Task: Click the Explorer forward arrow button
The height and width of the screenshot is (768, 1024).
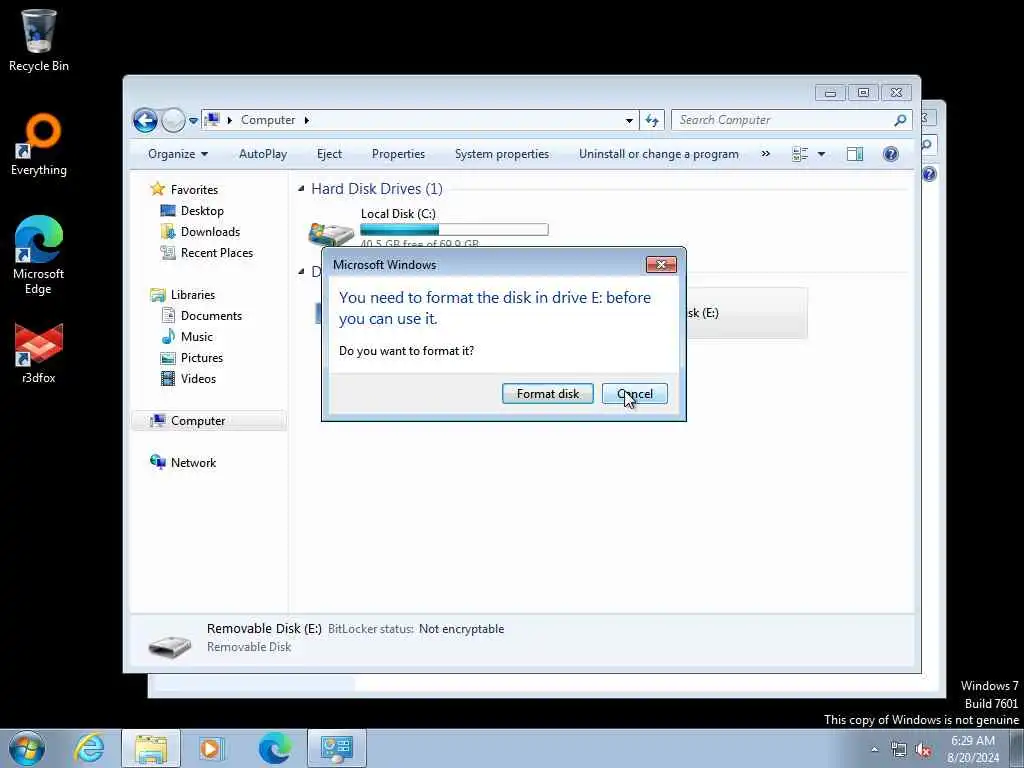Action: 173,120
